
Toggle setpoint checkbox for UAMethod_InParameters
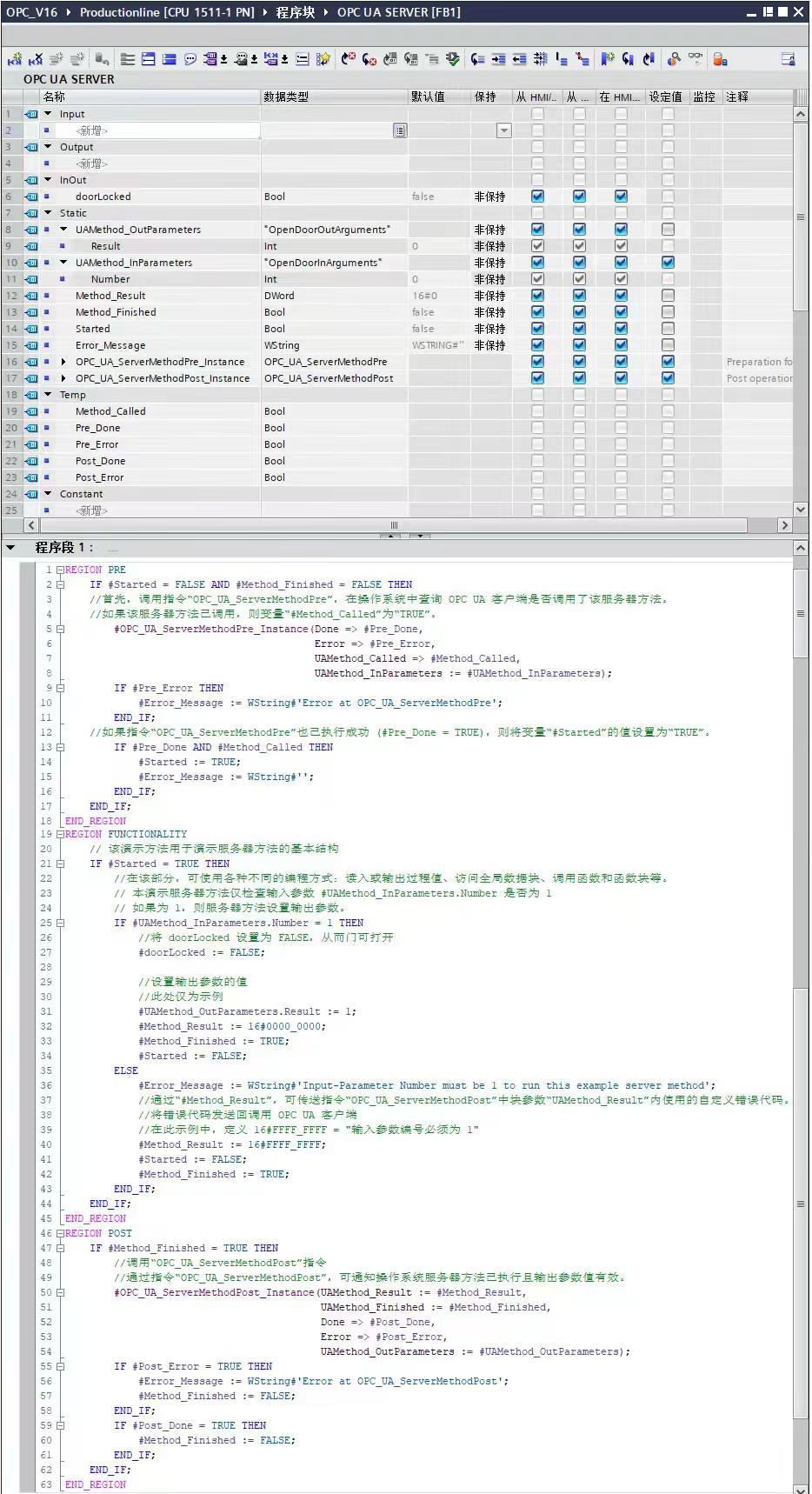[x=668, y=263]
